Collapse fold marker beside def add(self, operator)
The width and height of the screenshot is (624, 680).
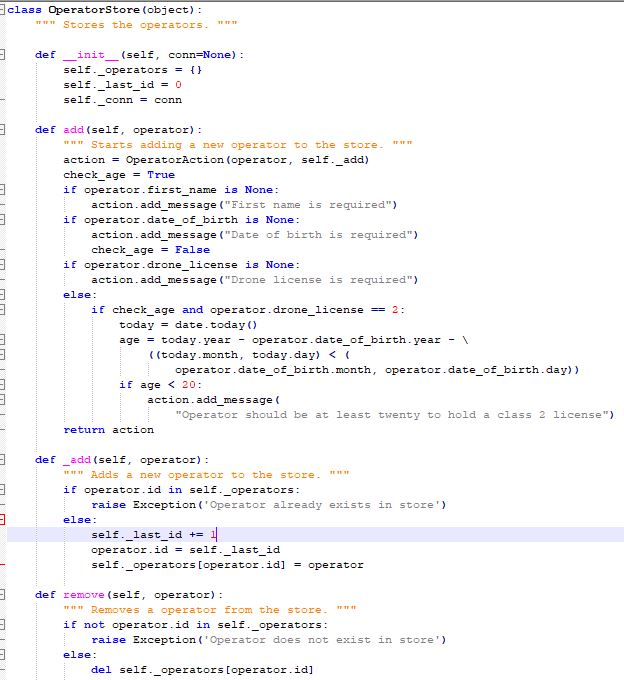2,130
